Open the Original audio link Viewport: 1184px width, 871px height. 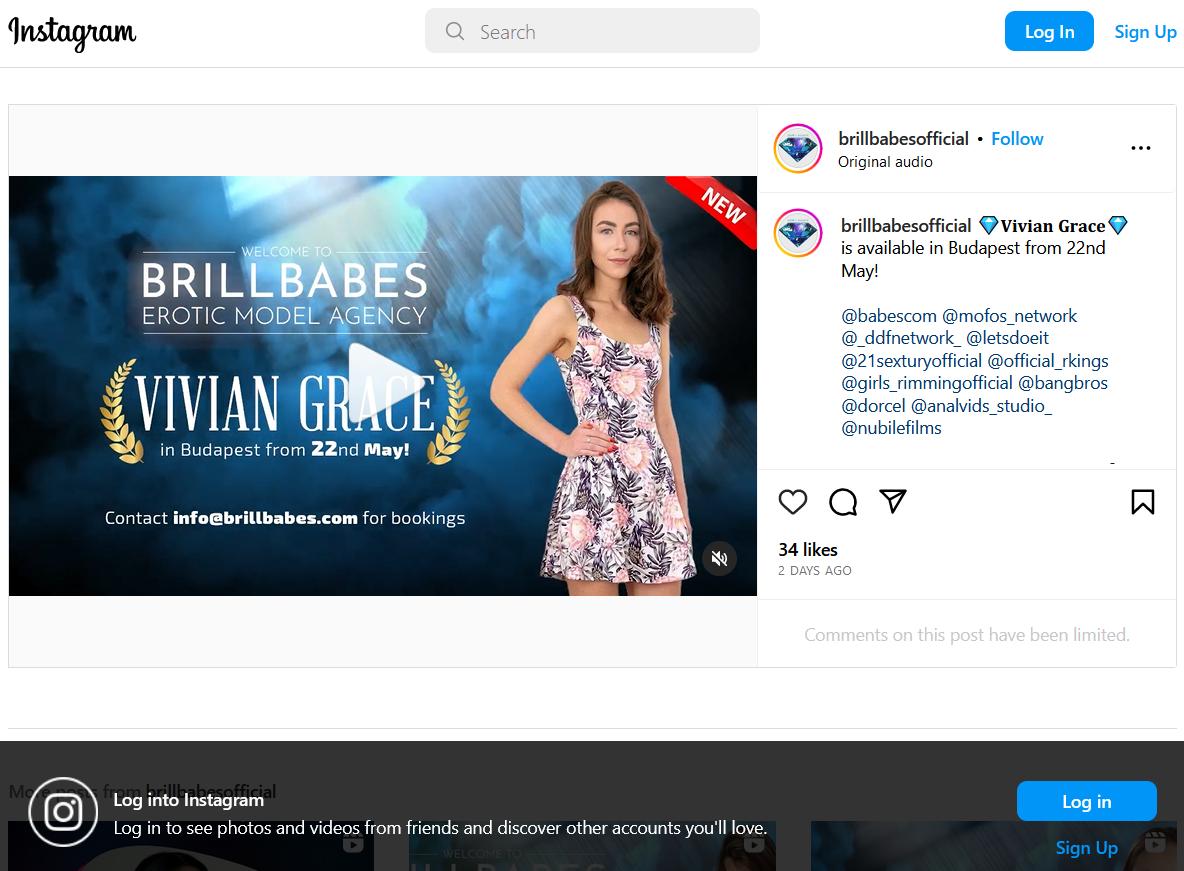[885, 162]
